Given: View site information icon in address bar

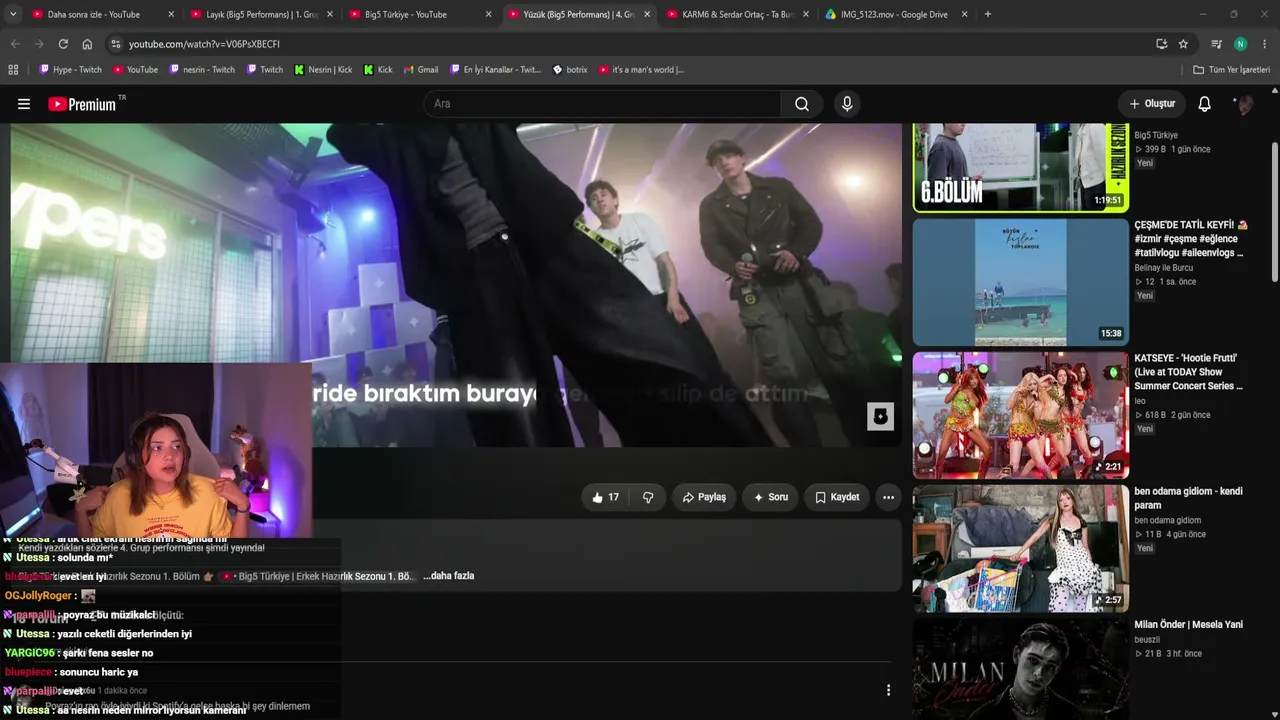Looking at the screenshot, I should [x=116, y=44].
